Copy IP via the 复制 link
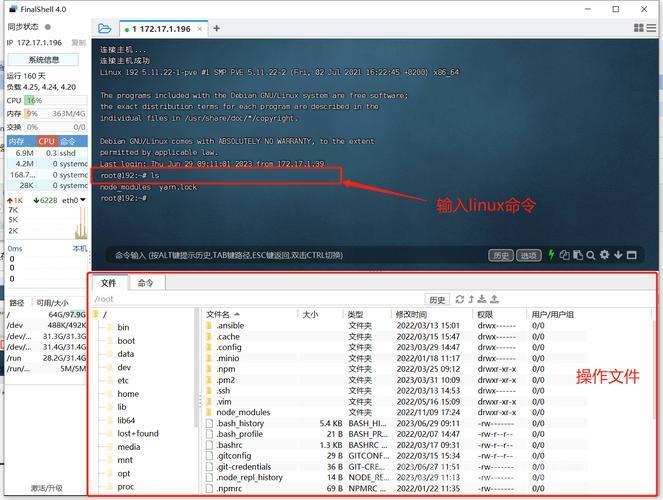 point(79,43)
